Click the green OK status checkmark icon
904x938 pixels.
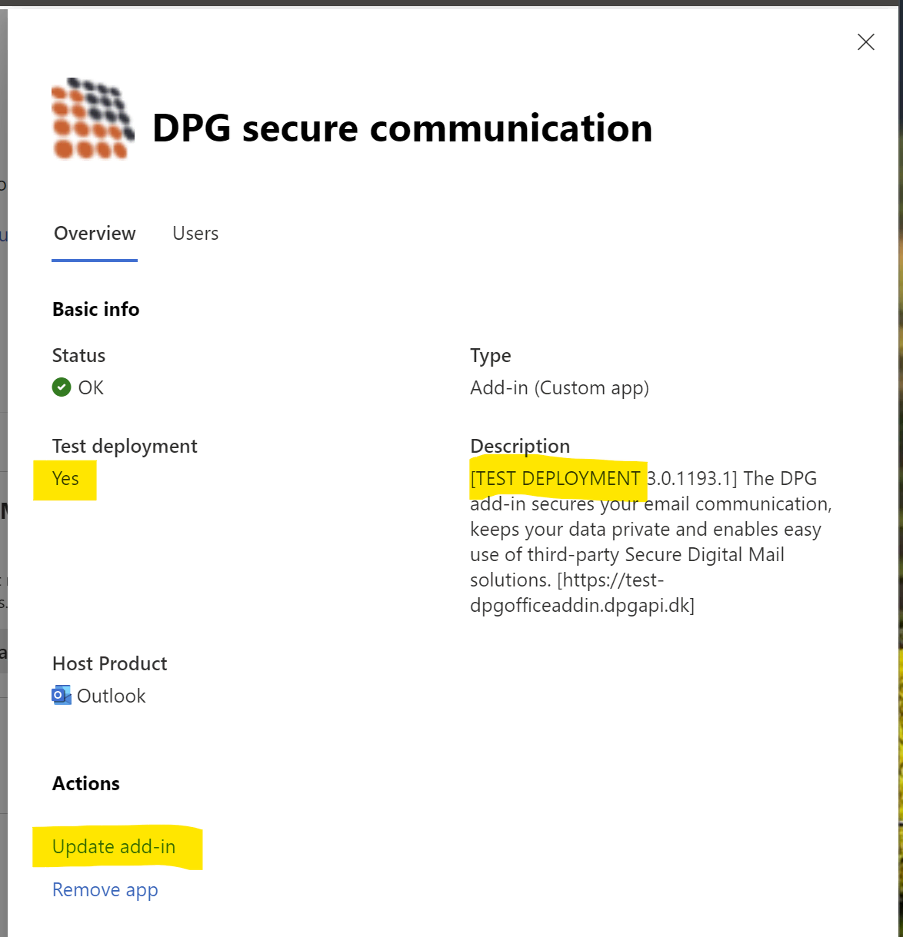[x=61, y=387]
